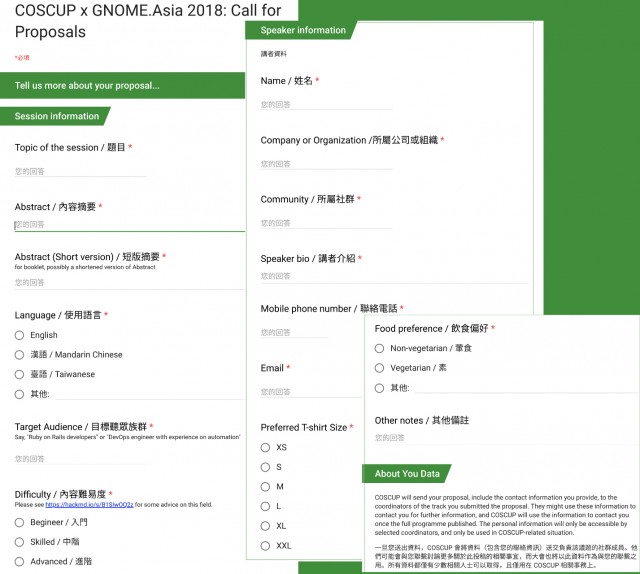This screenshot has height=574, width=640.
Task: Click the Topic of the session answer field
Action: point(80,172)
